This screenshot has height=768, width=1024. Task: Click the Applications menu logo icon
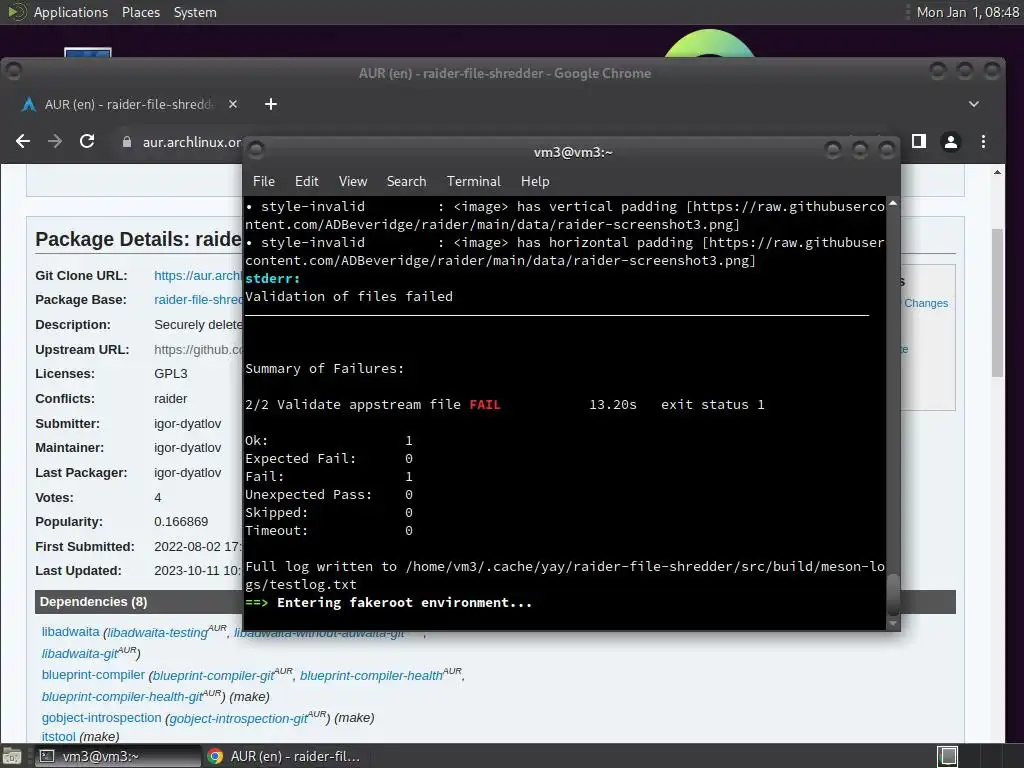[x=17, y=12]
